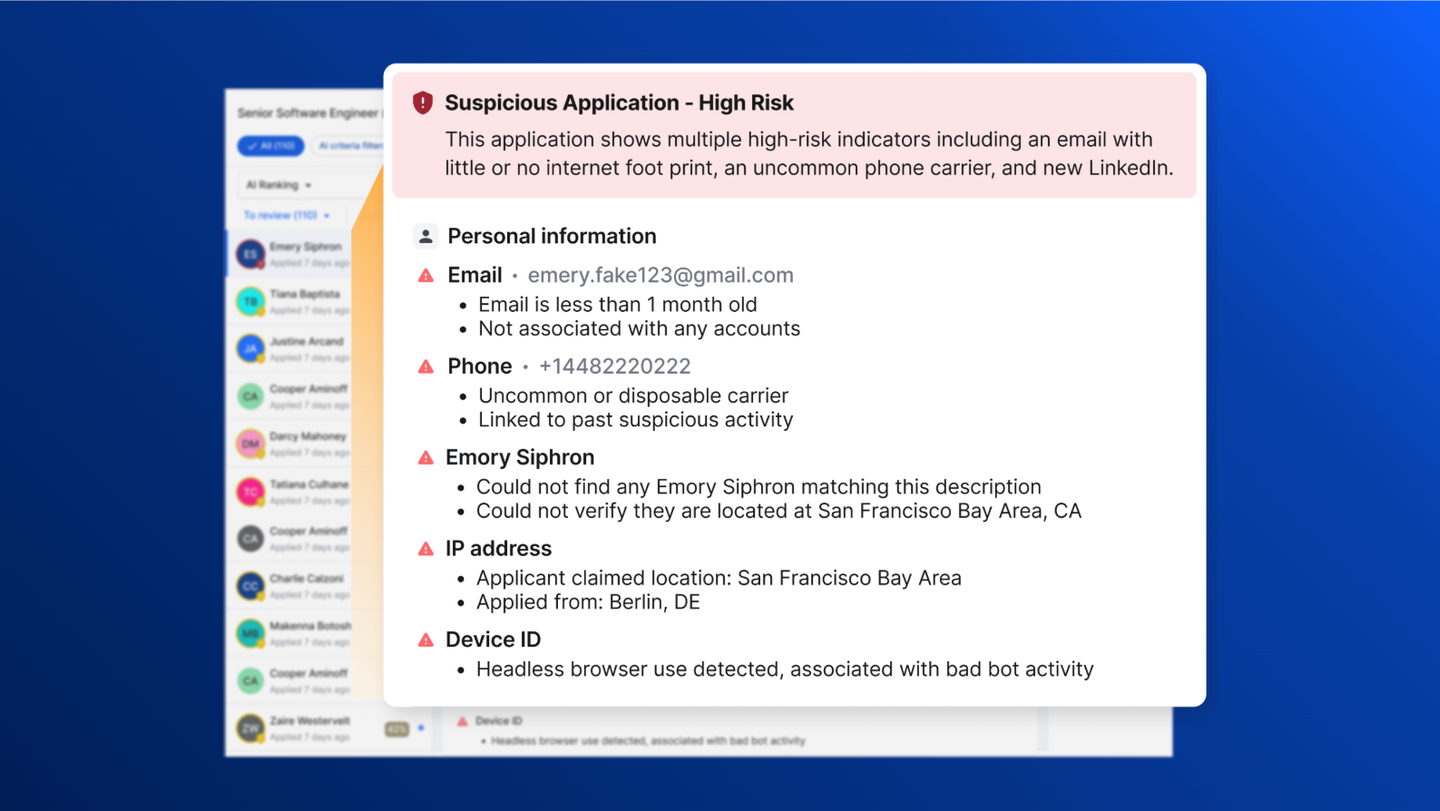Click the warning triangle beside Emory Siphron
This screenshot has height=811, width=1440.
click(x=426, y=457)
